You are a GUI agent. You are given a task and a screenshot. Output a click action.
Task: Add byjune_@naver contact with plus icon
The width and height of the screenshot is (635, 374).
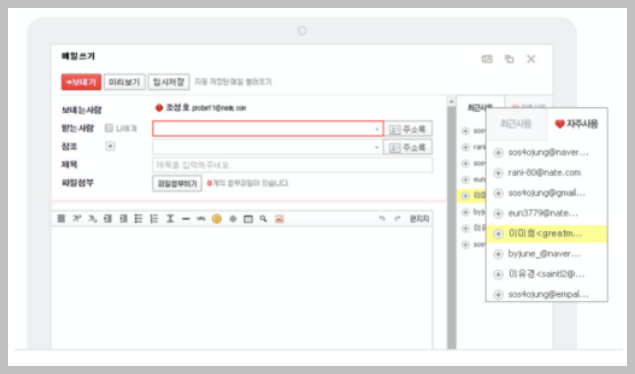(498, 254)
